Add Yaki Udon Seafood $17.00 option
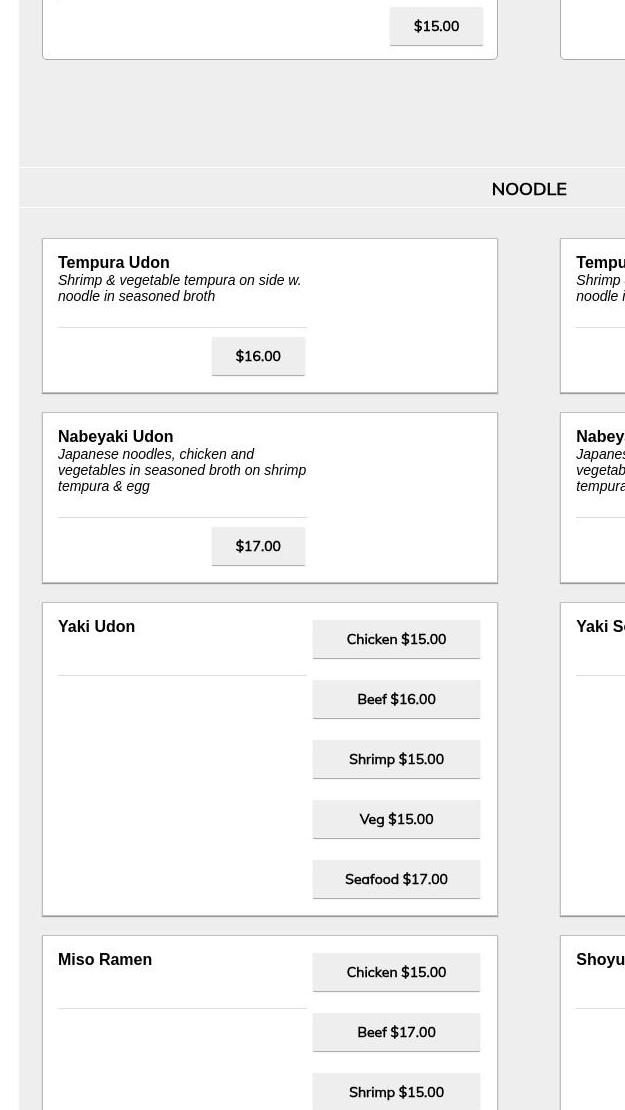 (x=396, y=879)
